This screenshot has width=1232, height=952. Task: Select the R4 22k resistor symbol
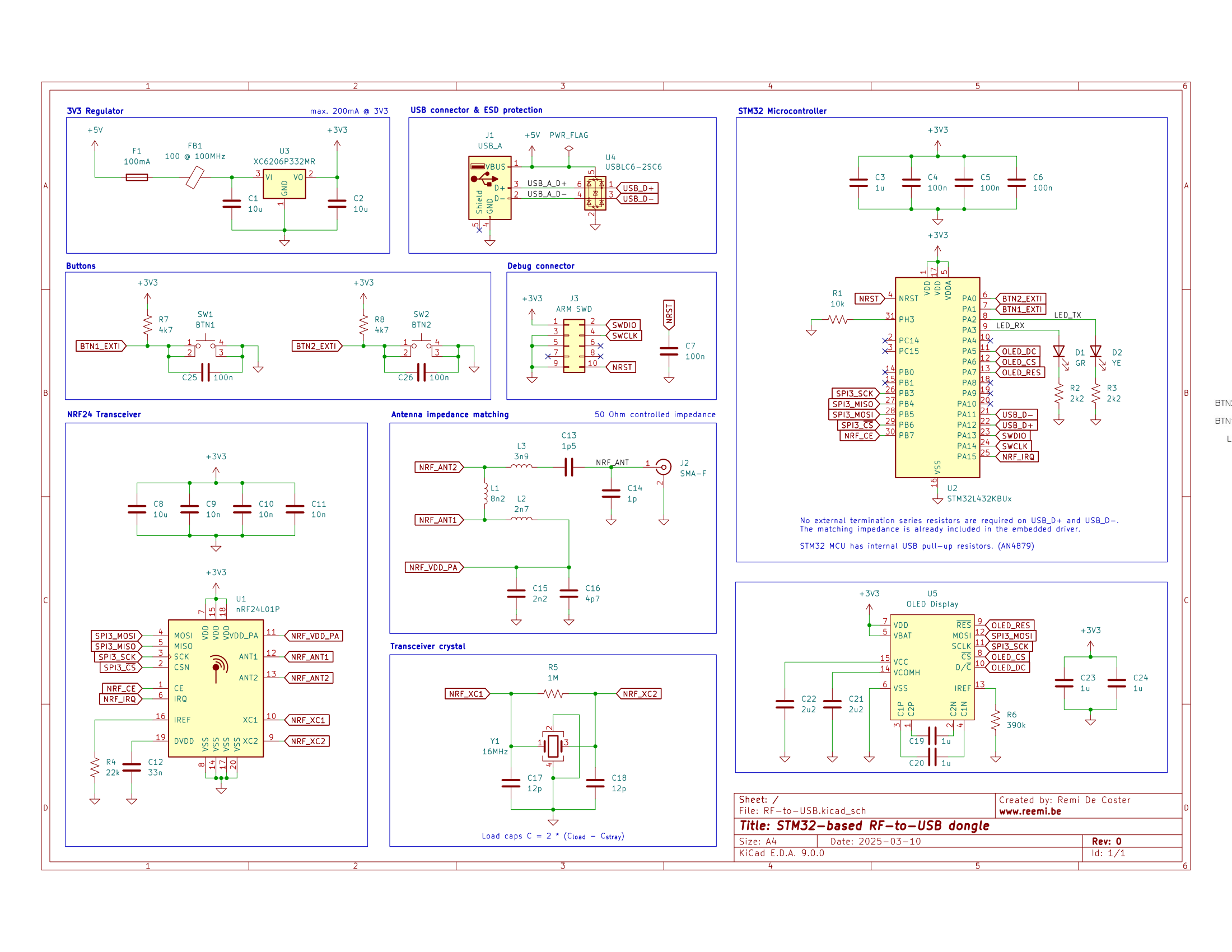(x=95, y=767)
